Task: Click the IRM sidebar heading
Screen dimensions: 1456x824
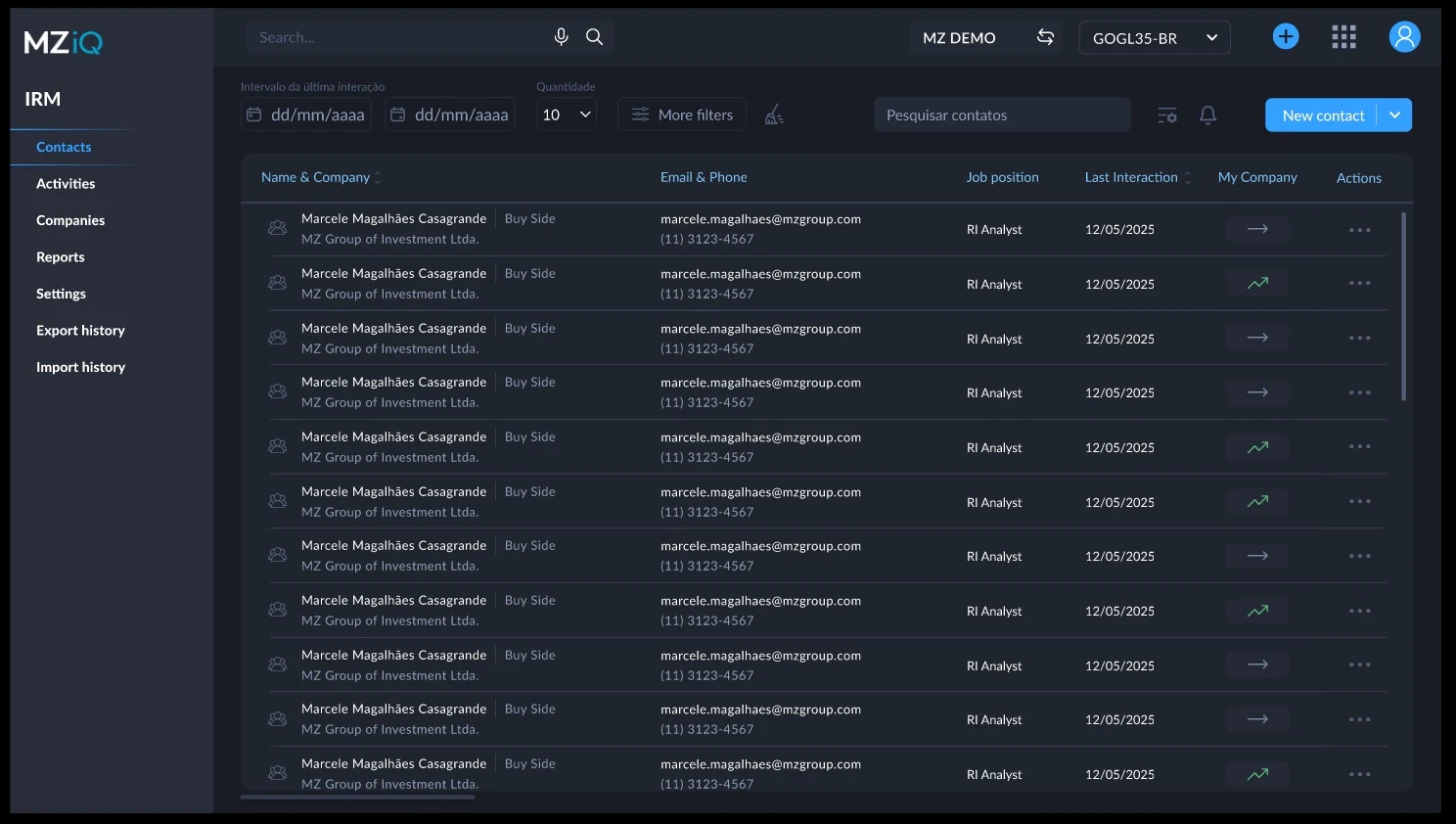Action: pyautogui.click(x=42, y=99)
